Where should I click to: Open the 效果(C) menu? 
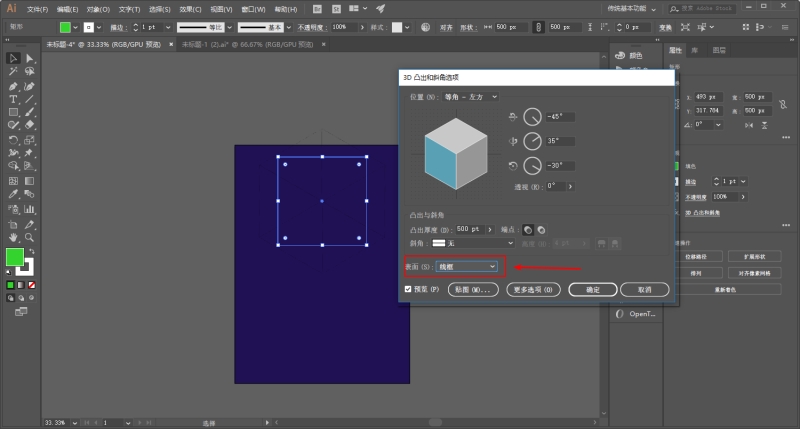point(190,9)
